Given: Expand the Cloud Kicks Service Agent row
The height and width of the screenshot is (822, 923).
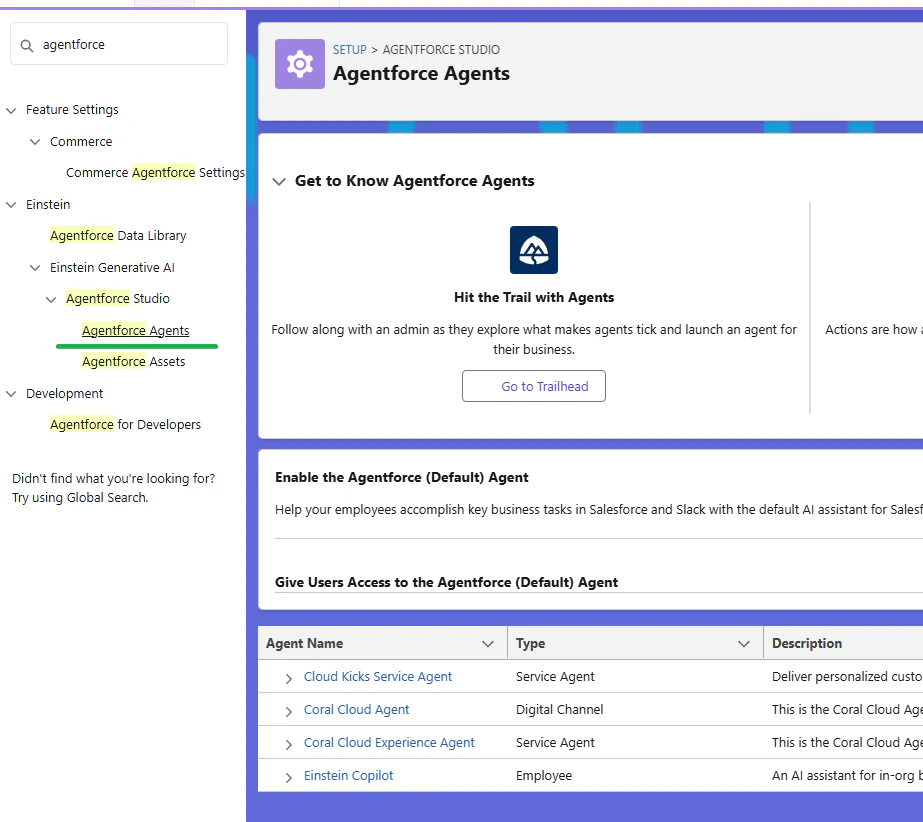Looking at the screenshot, I should tap(288, 678).
